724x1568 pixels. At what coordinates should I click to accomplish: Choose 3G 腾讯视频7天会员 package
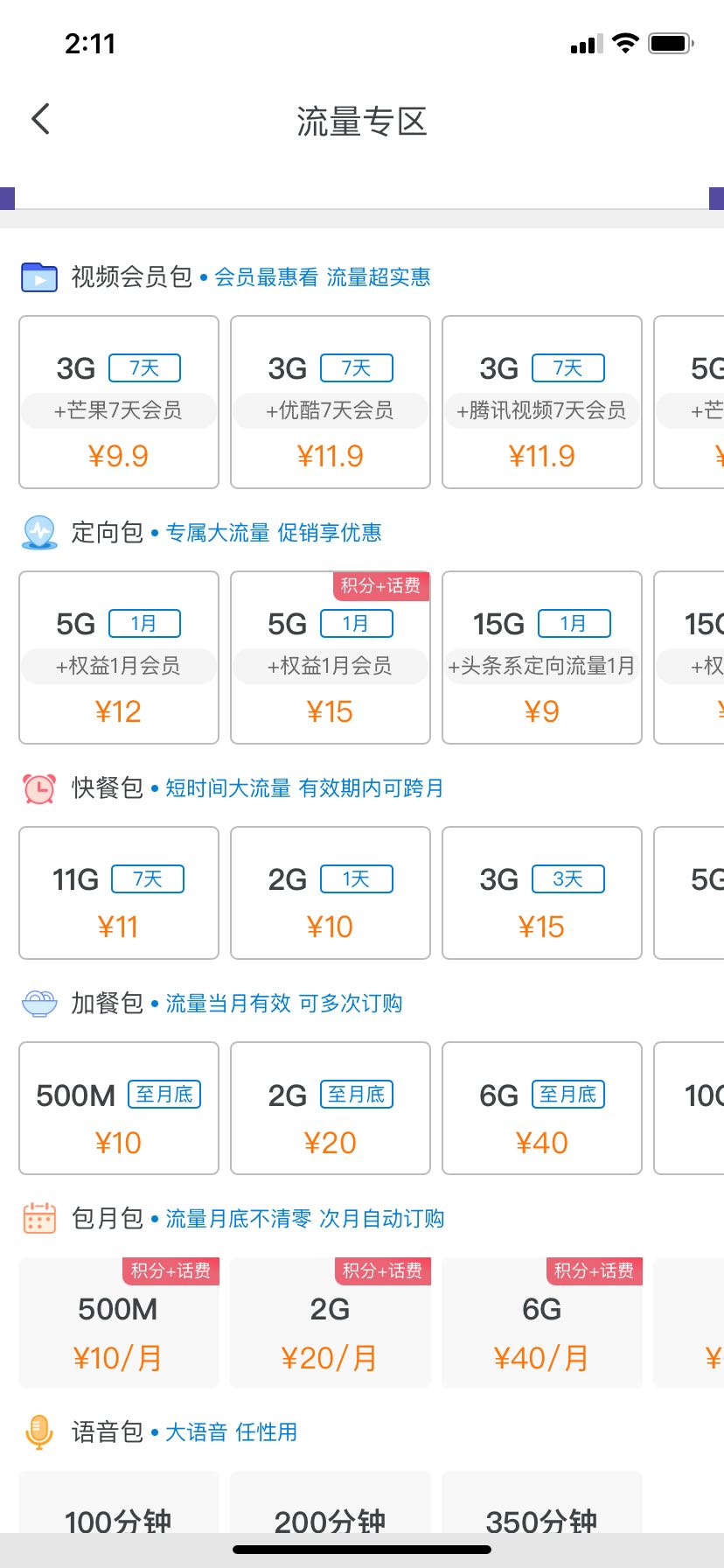coord(542,402)
